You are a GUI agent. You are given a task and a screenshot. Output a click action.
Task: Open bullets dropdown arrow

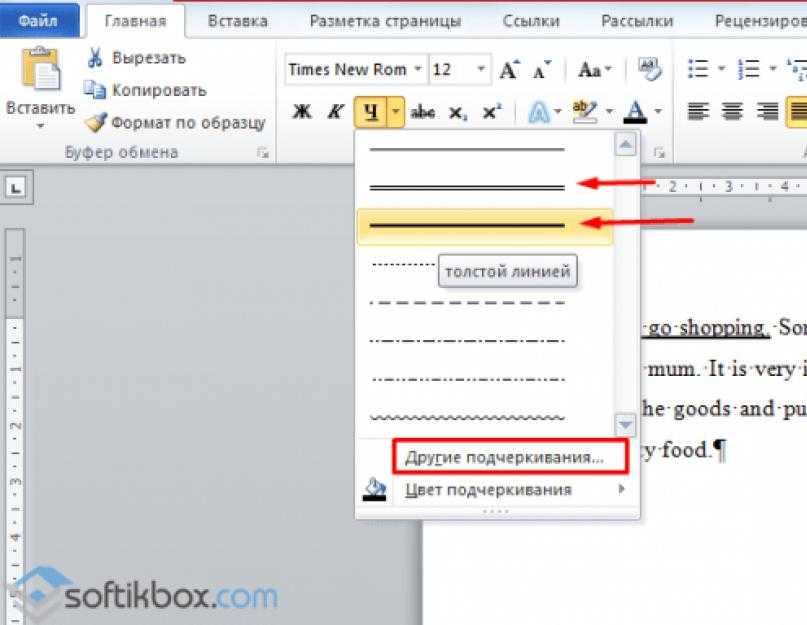click(x=721, y=68)
